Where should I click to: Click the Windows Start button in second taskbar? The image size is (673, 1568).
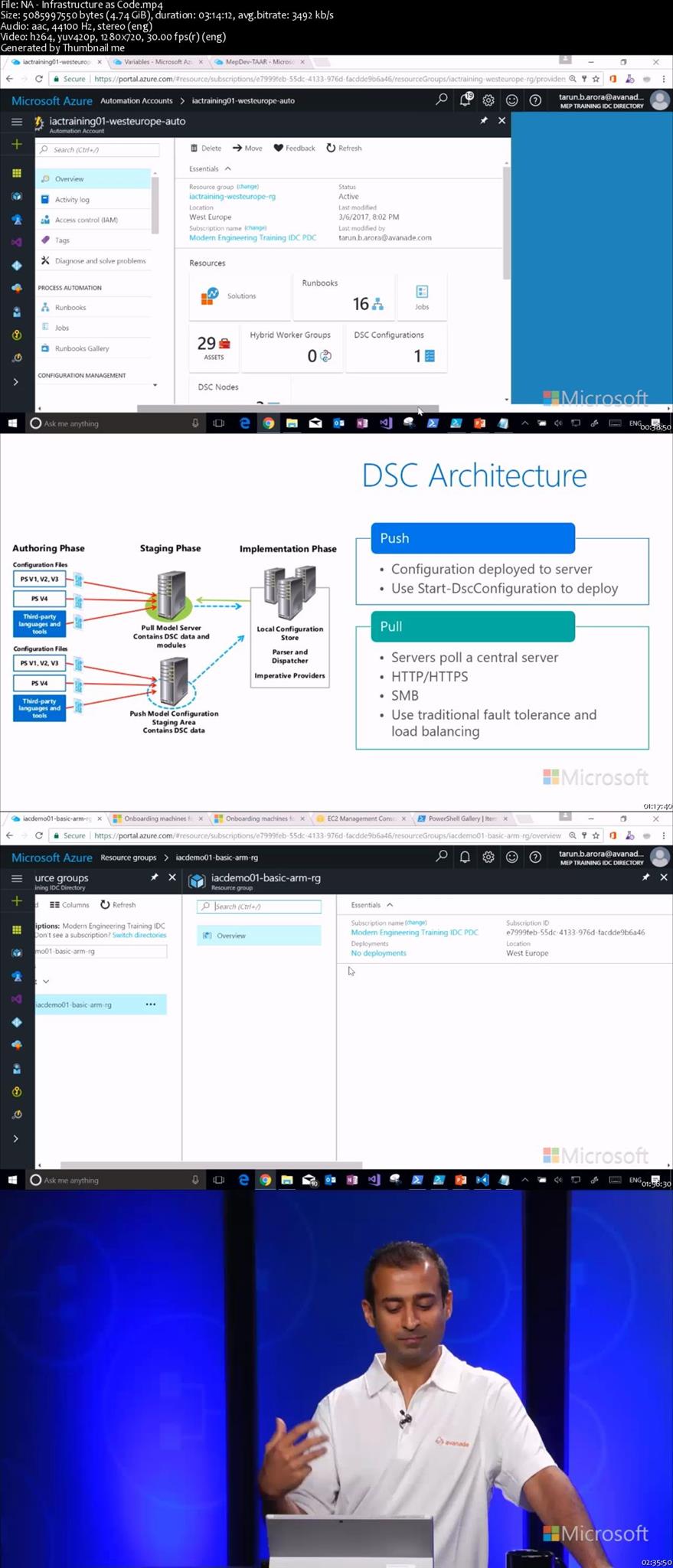(x=12, y=1180)
